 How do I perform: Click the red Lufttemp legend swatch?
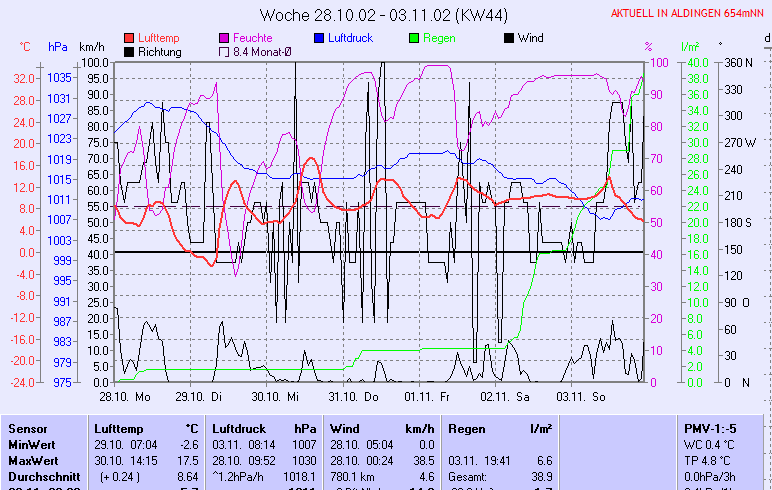[x=129, y=38]
